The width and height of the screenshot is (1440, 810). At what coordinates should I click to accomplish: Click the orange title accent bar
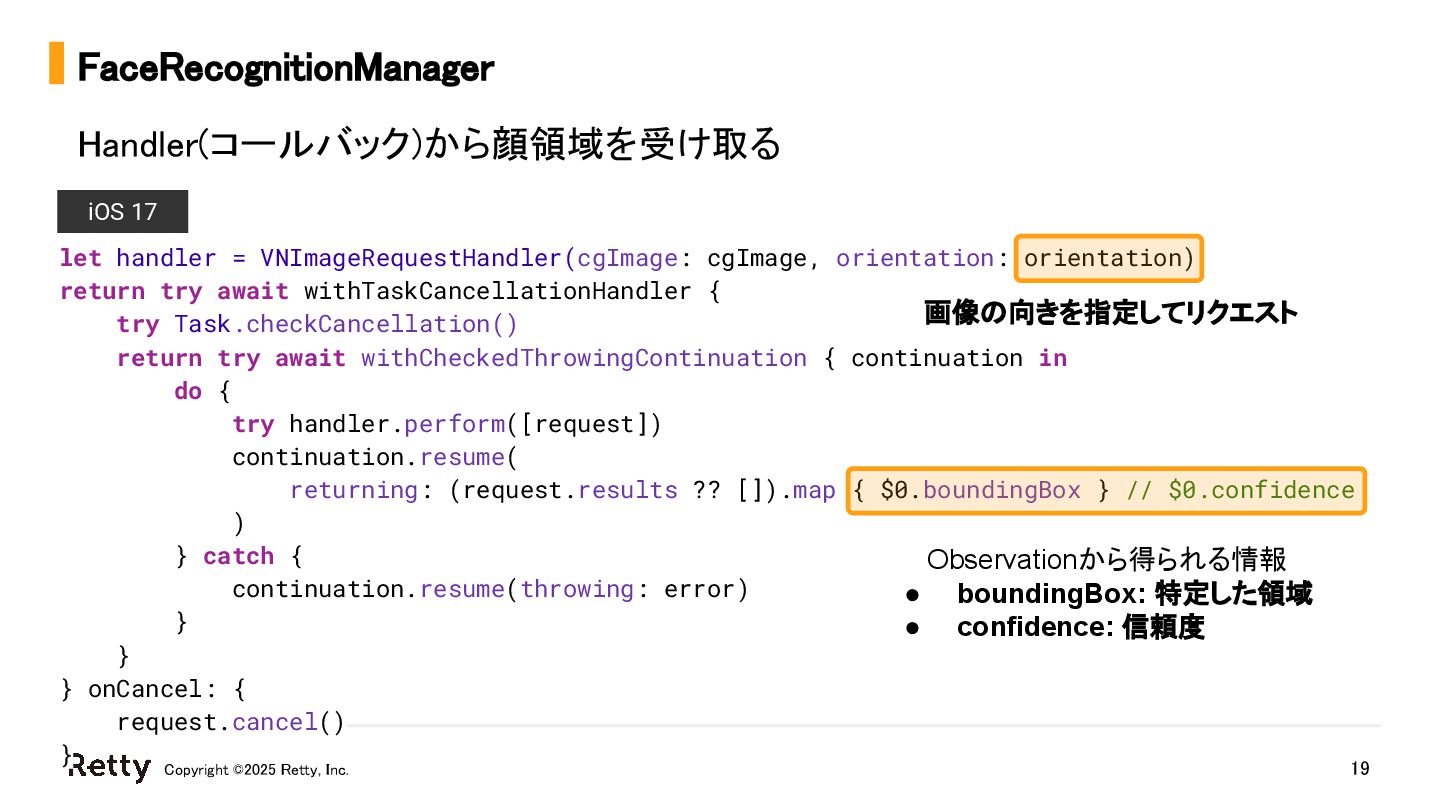pos(57,63)
